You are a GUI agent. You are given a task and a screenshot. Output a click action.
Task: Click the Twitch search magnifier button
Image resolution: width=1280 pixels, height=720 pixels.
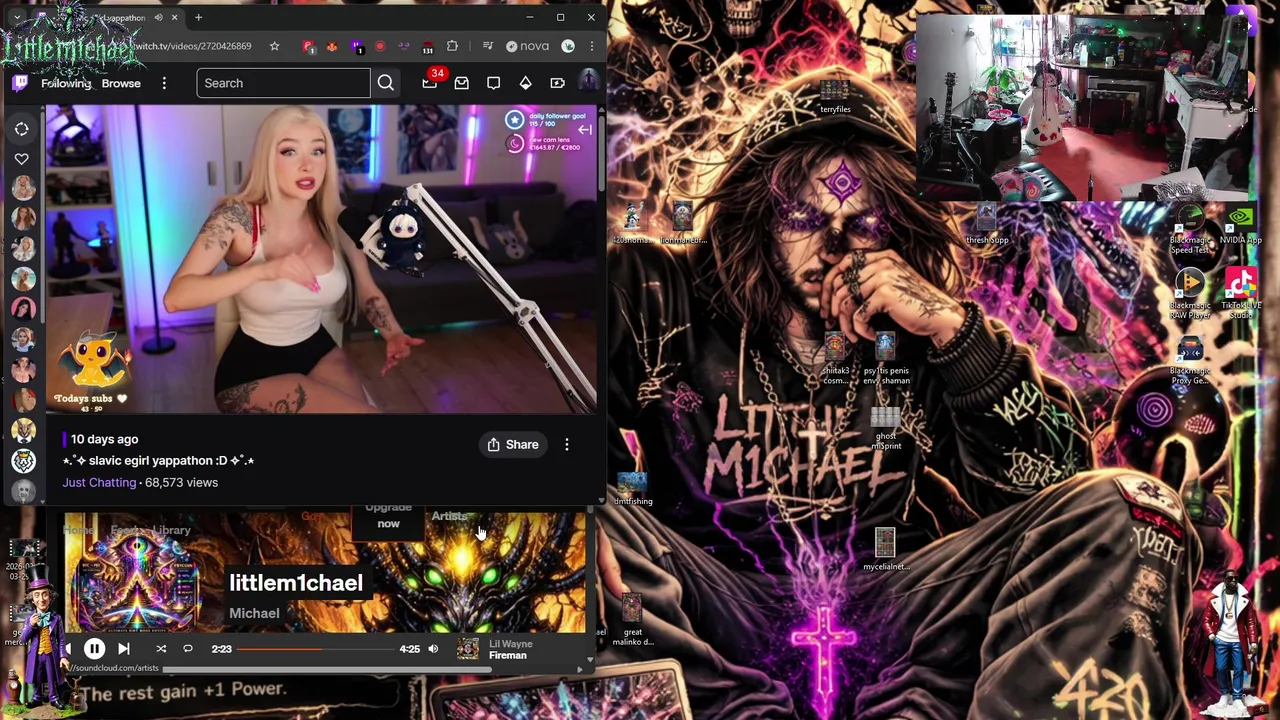(386, 83)
